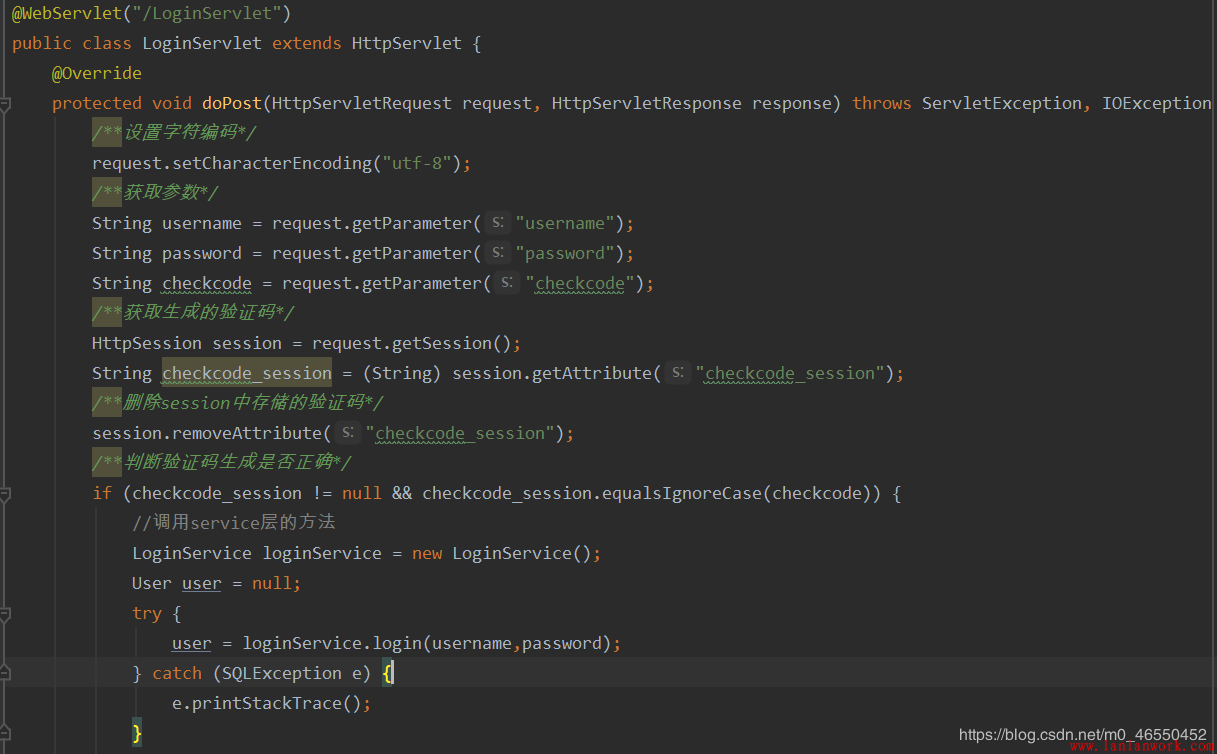Click the LoginServlet class name in the declaration
This screenshot has width=1217, height=754.
(x=202, y=43)
